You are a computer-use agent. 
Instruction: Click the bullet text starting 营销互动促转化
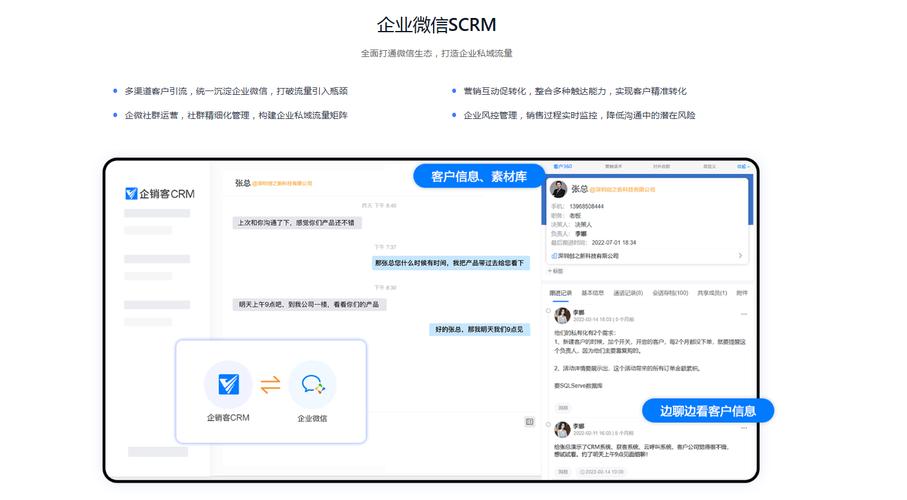(575, 91)
